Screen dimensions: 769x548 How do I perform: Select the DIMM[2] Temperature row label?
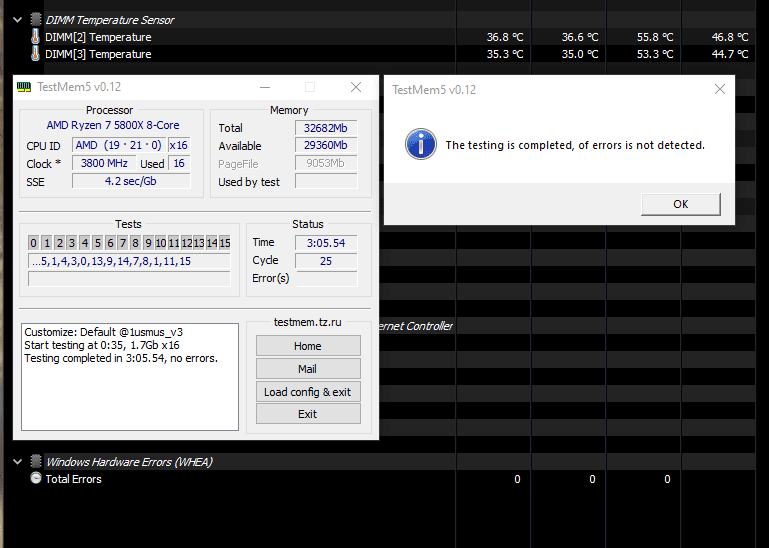point(98,37)
